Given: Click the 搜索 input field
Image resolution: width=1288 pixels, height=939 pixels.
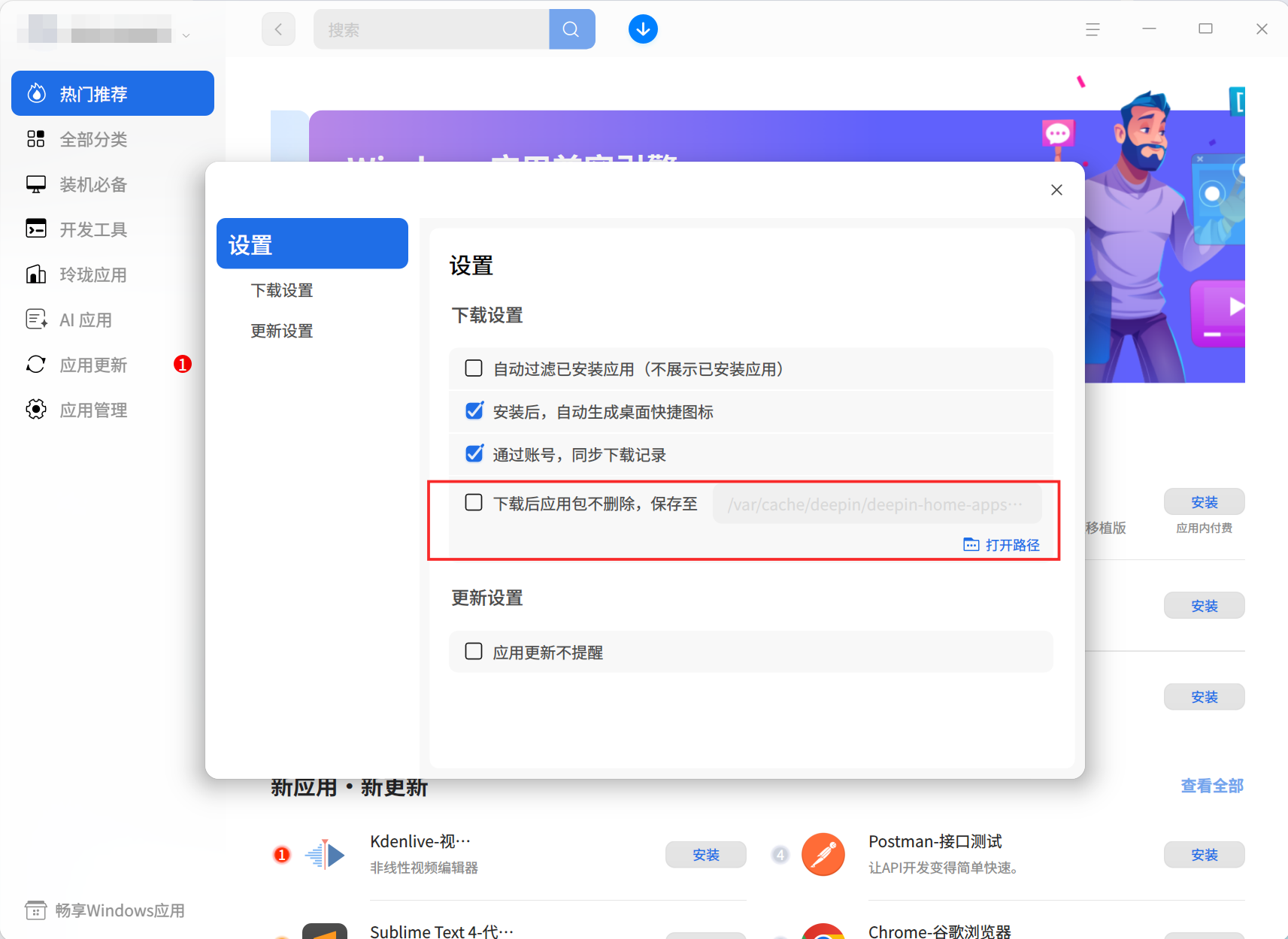Looking at the screenshot, I should pos(432,29).
